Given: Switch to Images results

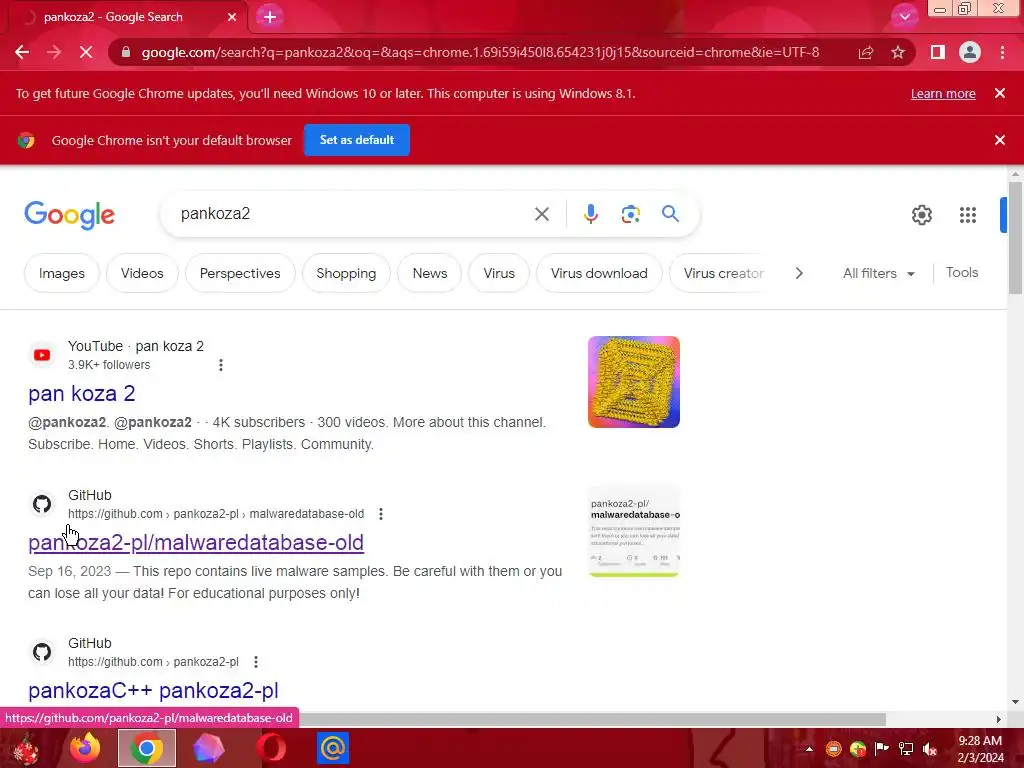Looking at the screenshot, I should (62, 273).
